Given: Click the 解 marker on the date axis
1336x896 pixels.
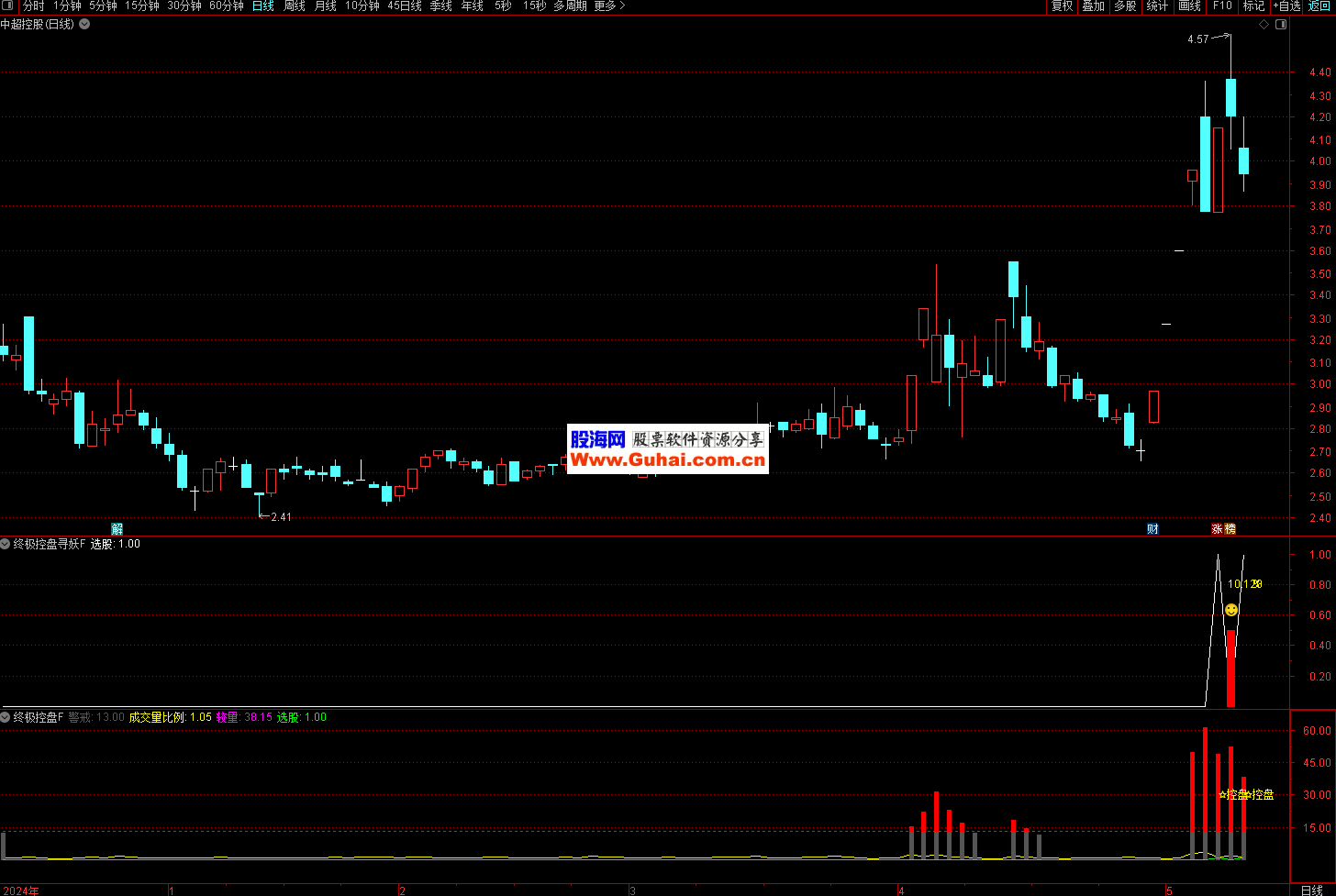Looking at the screenshot, I should click(117, 529).
